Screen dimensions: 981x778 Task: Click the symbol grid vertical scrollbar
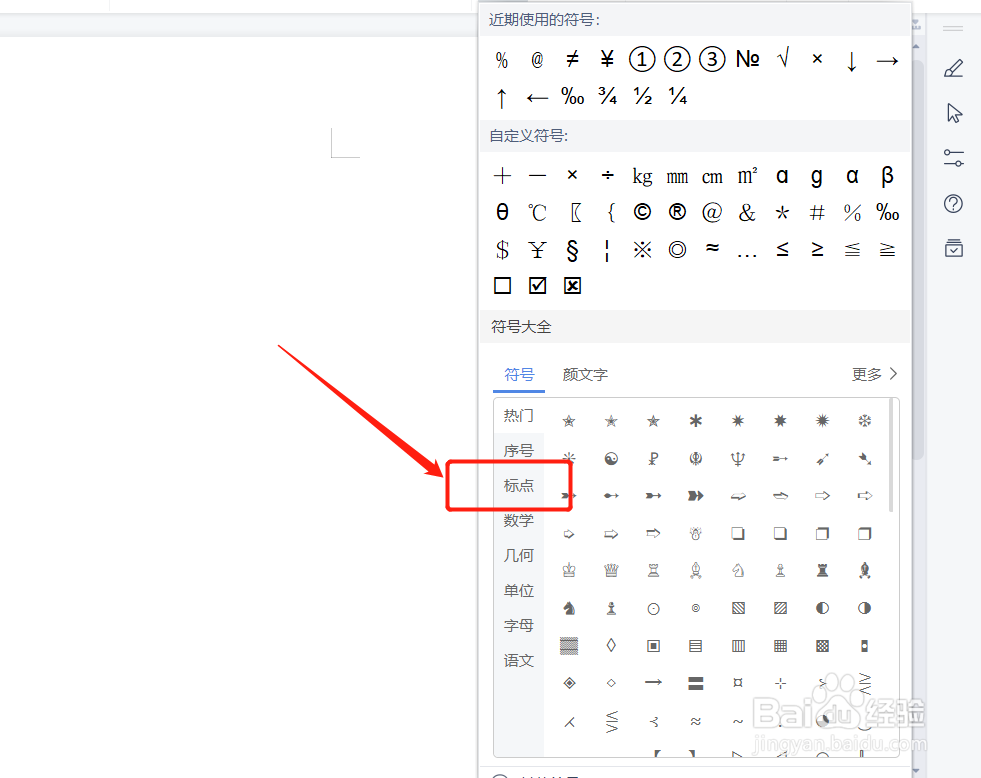pos(891,456)
